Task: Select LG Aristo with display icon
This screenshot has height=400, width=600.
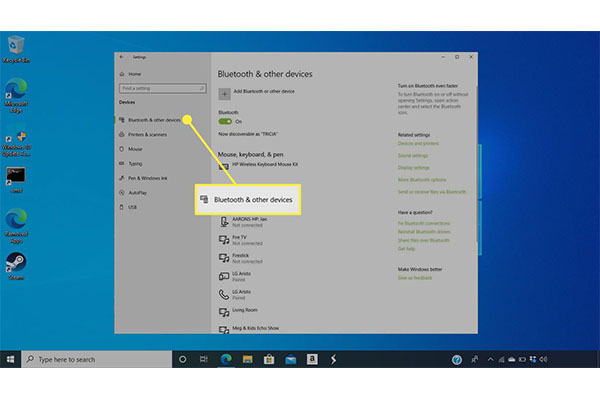Action: click(235, 276)
